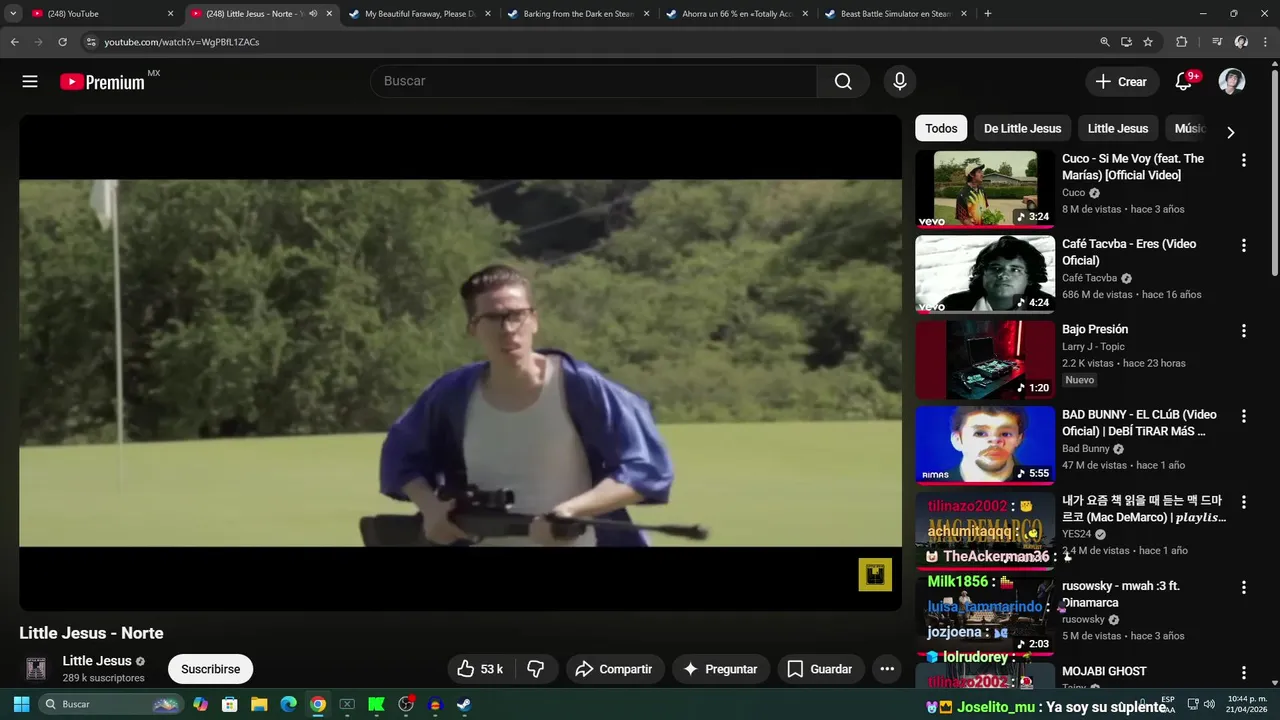This screenshot has height=720, width=1280.
Task: Open OBS Studio from the taskbar
Action: [406, 704]
